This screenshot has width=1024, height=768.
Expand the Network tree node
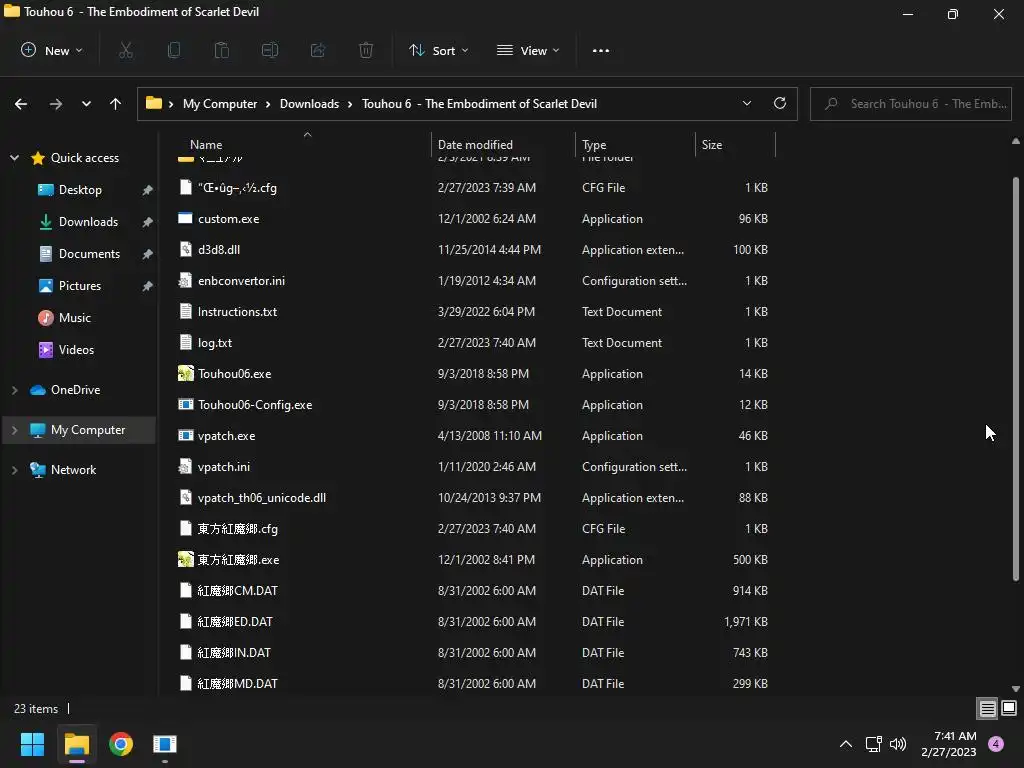click(x=14, y=470)
